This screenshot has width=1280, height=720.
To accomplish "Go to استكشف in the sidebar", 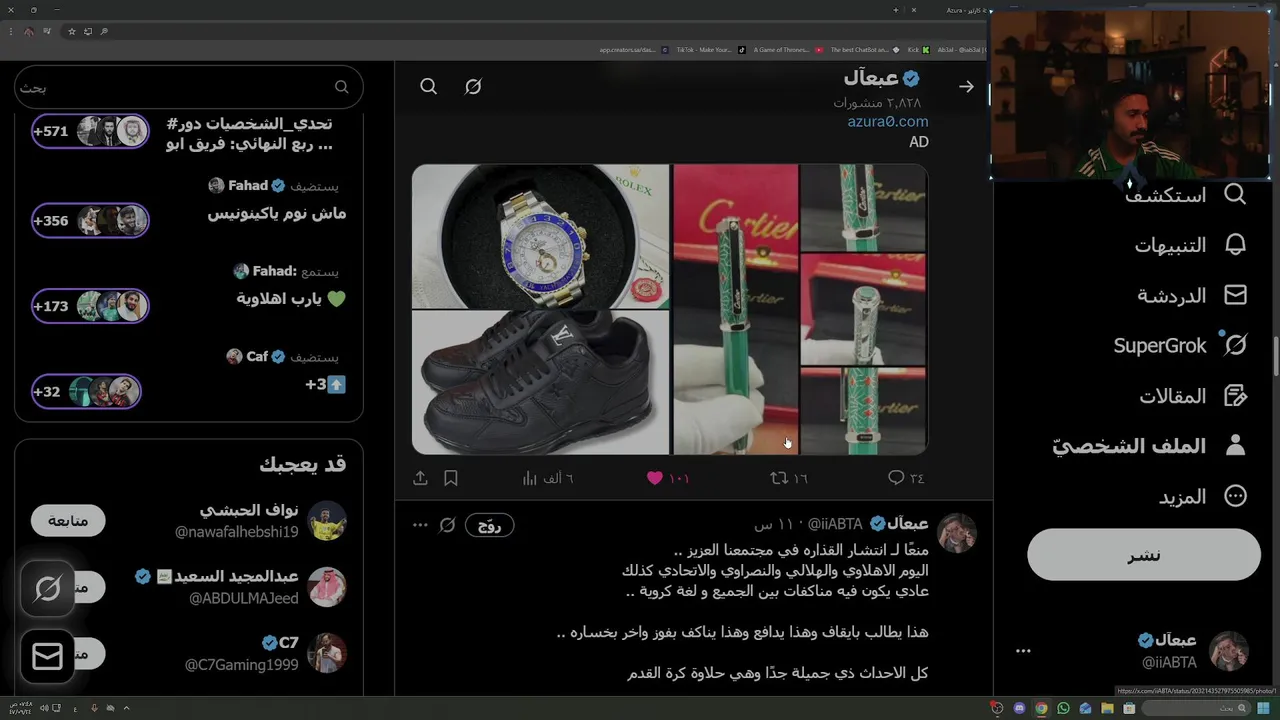I will (x=1186, y=195).
